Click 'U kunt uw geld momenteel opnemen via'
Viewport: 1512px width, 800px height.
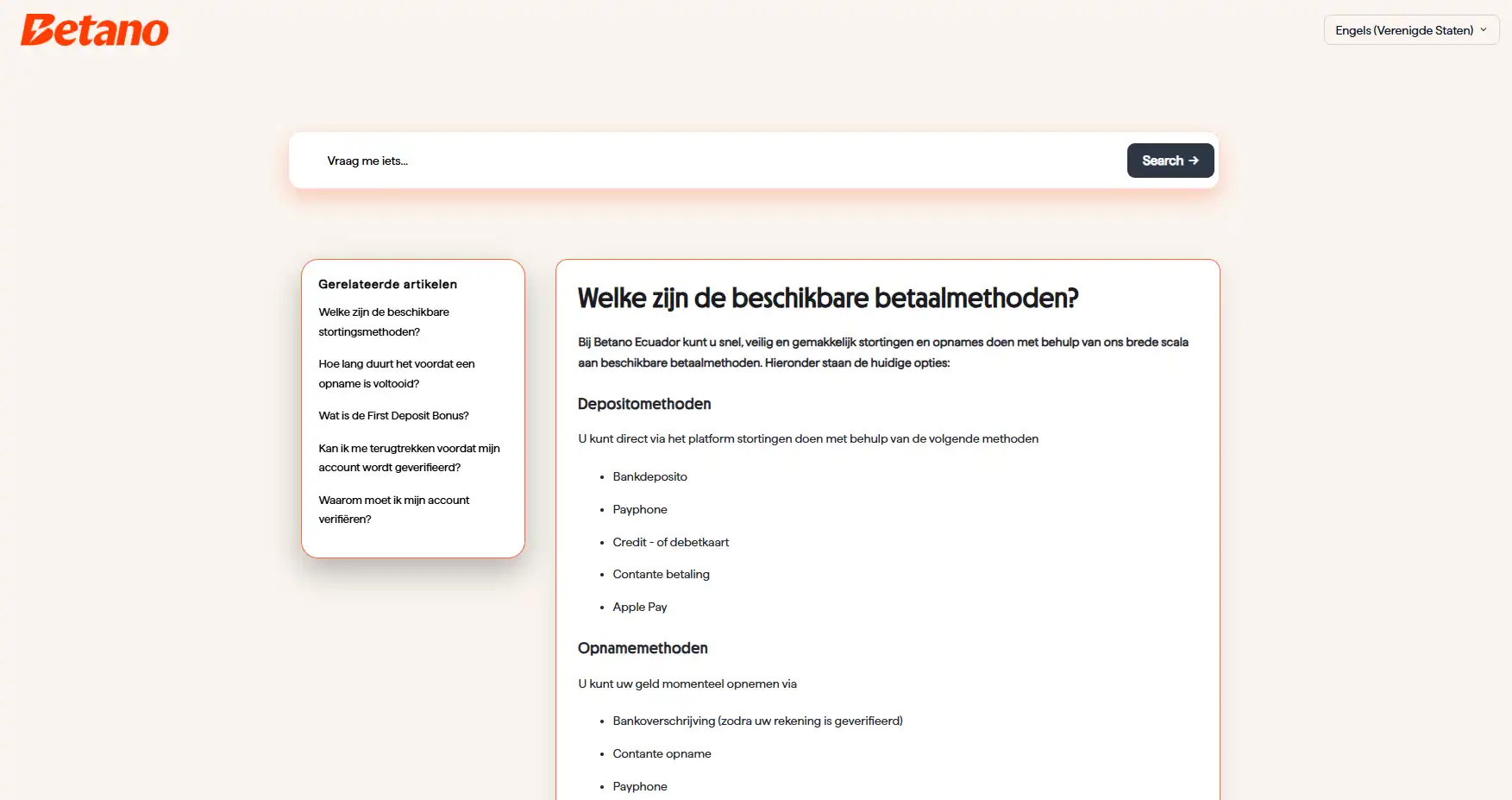coord(687,683)
